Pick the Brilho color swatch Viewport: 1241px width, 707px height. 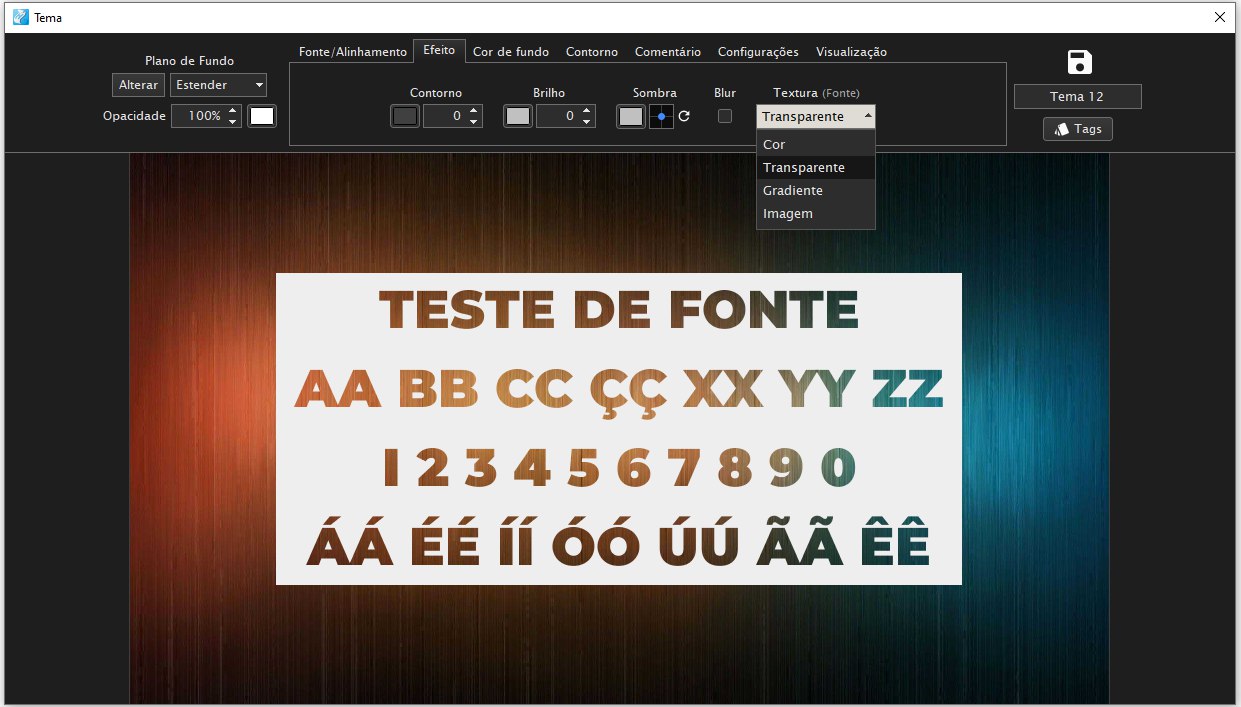518,116
